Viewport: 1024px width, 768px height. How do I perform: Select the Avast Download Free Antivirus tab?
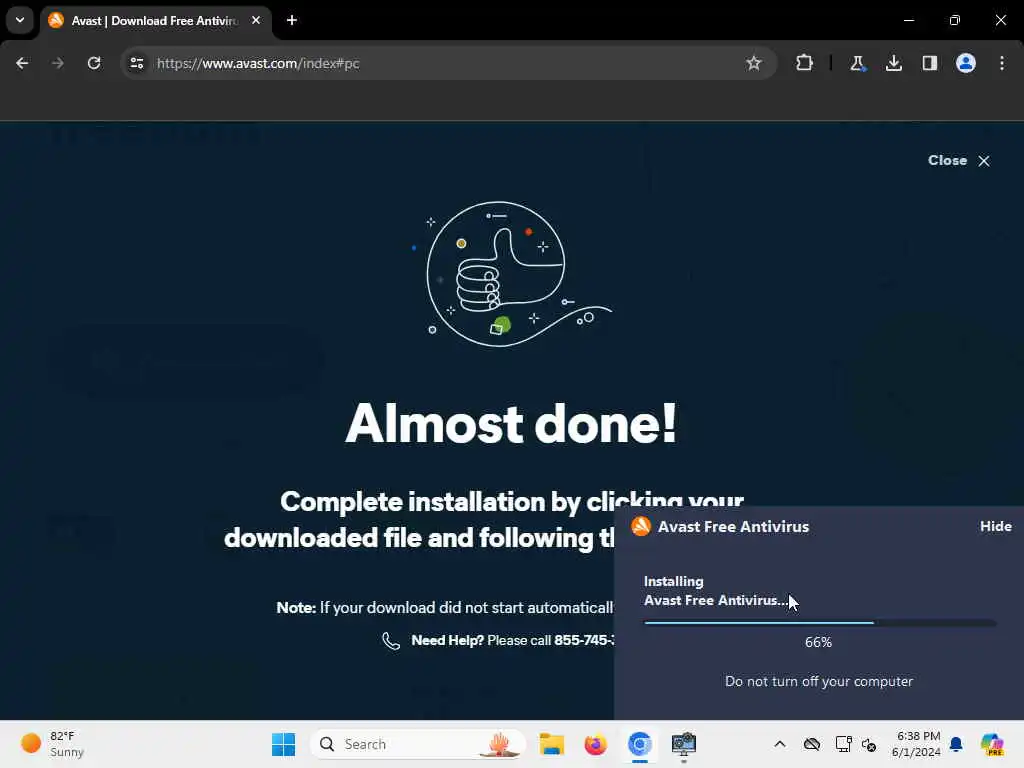pos(155,21)
